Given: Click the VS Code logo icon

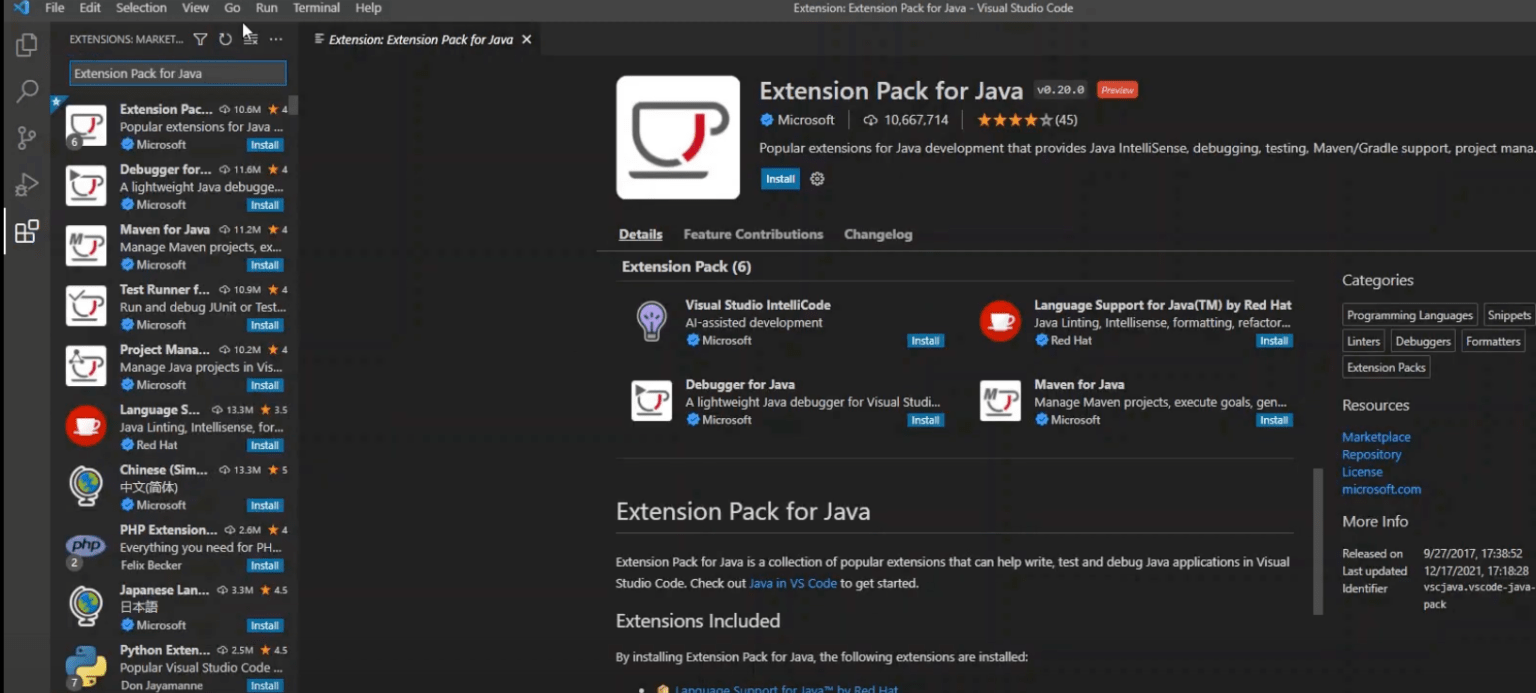Looking at the screenshot, I should (20, 8).
